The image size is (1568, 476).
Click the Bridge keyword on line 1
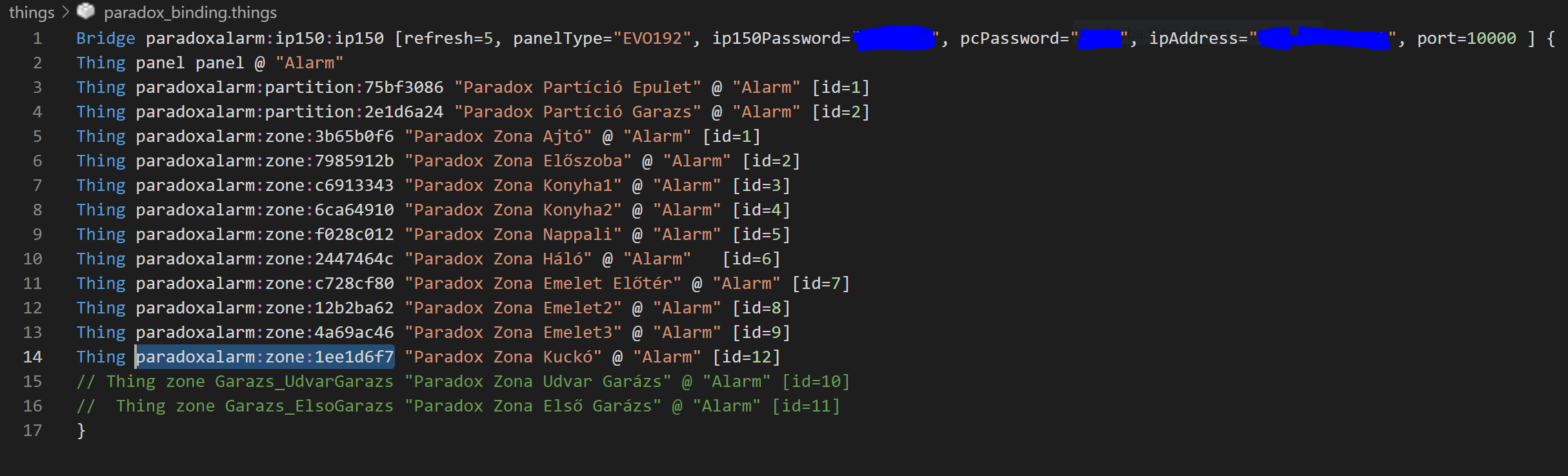pyautogui.click(x=105, y=39)
